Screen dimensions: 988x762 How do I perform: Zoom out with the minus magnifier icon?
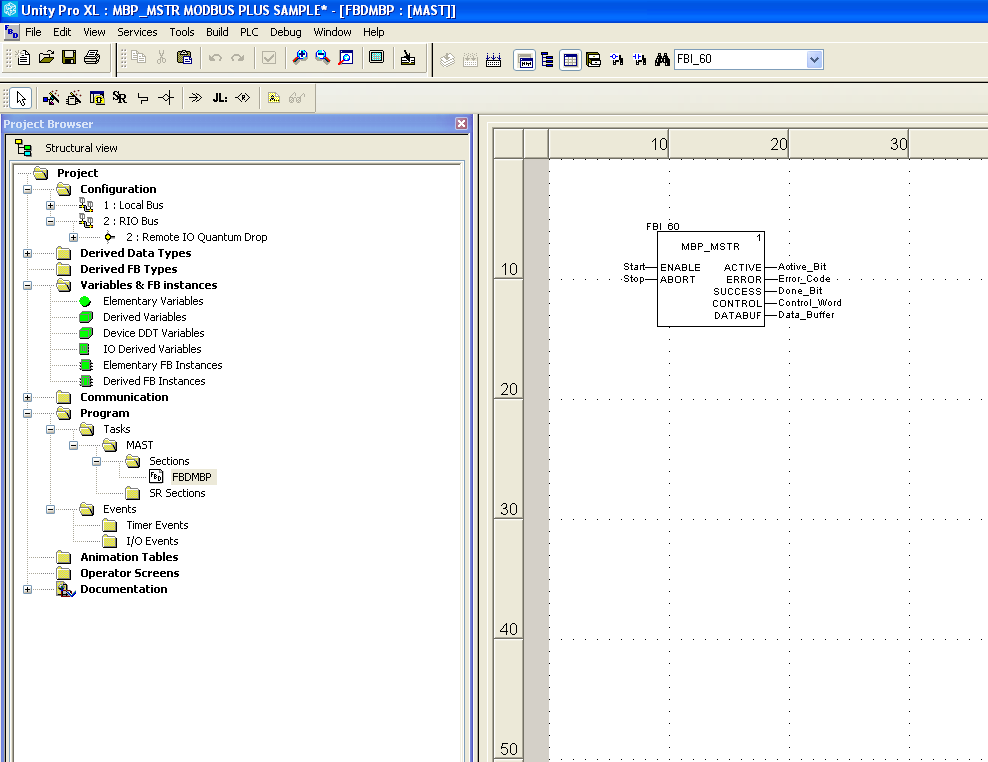323,58
